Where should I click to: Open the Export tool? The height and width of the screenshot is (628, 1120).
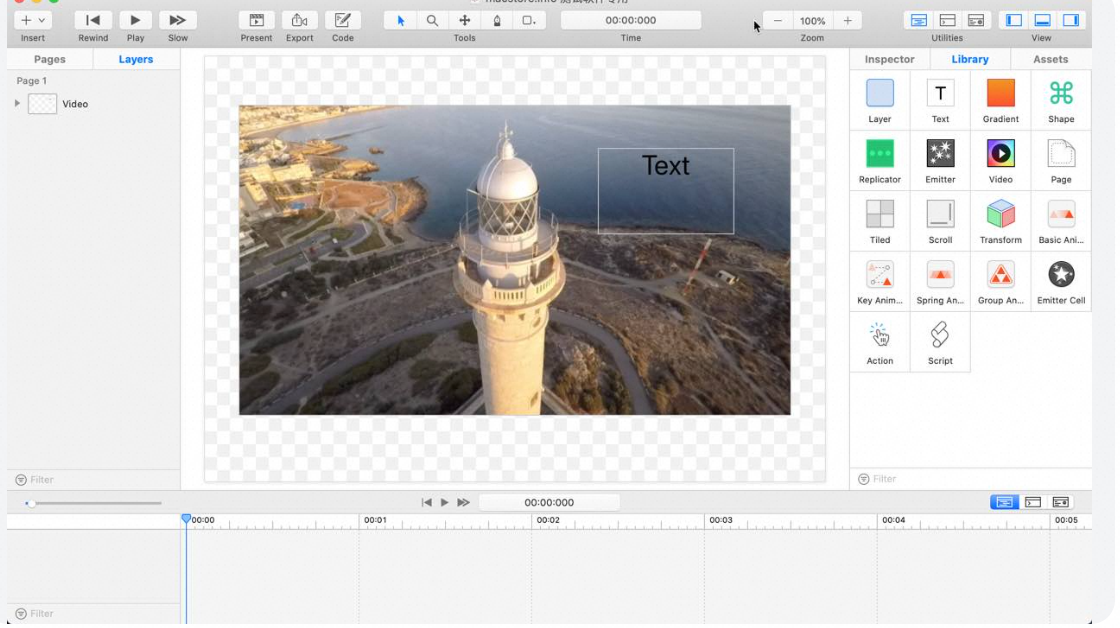[x=299, y=21]
